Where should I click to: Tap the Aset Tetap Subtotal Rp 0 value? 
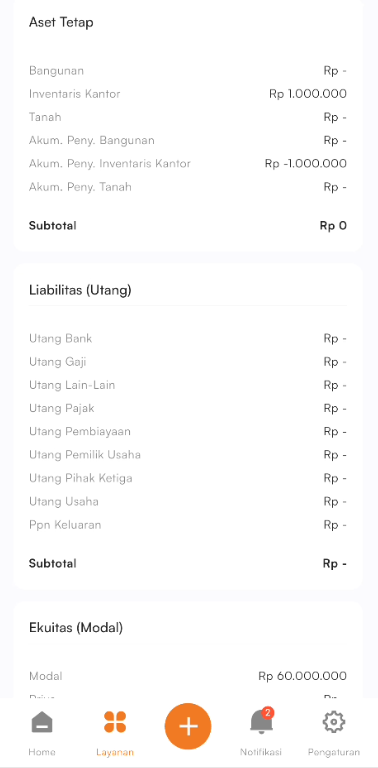pos(333,226)
